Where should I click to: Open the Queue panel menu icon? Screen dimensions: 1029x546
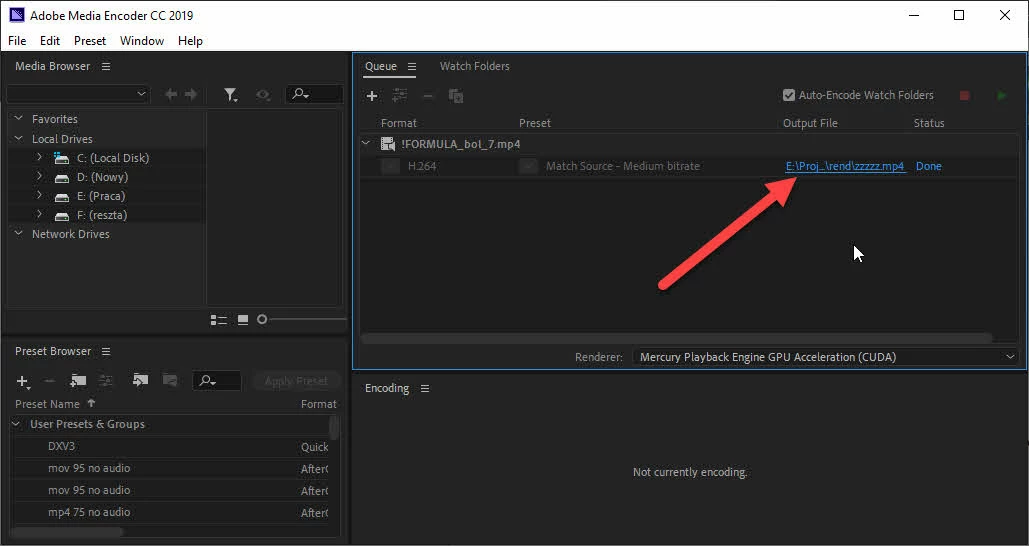click(412, 66)
